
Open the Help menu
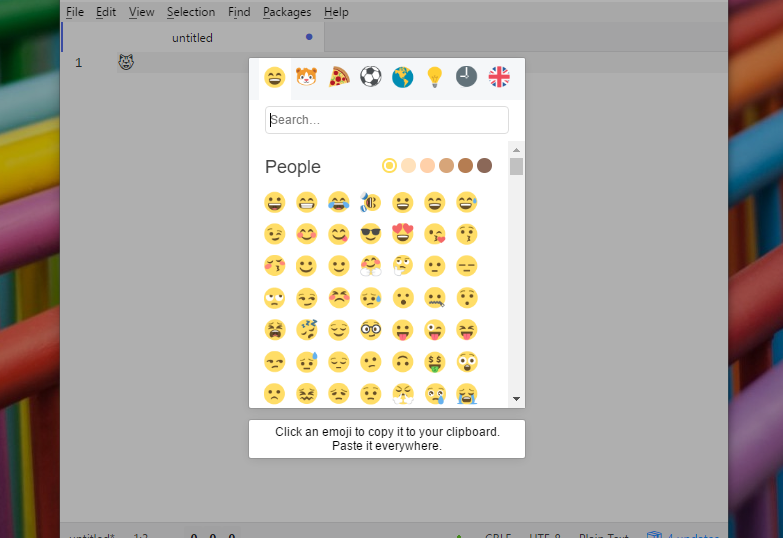click(336, 12)
